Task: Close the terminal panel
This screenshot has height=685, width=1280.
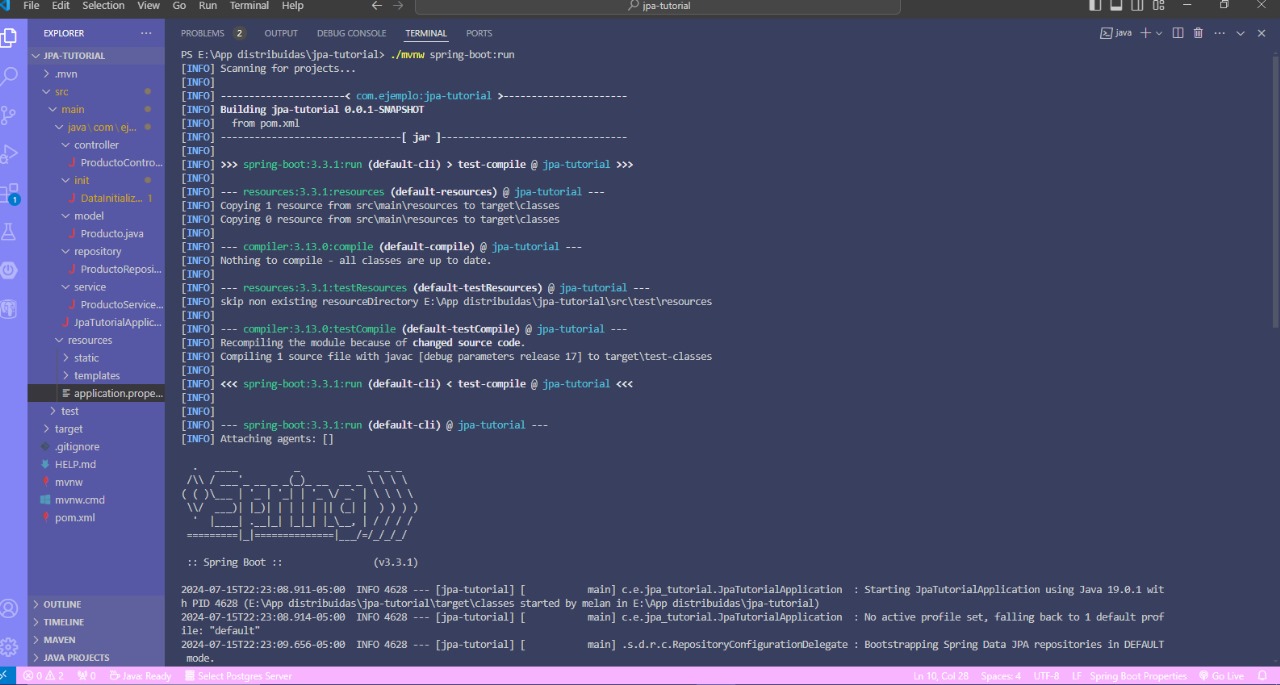Action: tap(1261, 33)
